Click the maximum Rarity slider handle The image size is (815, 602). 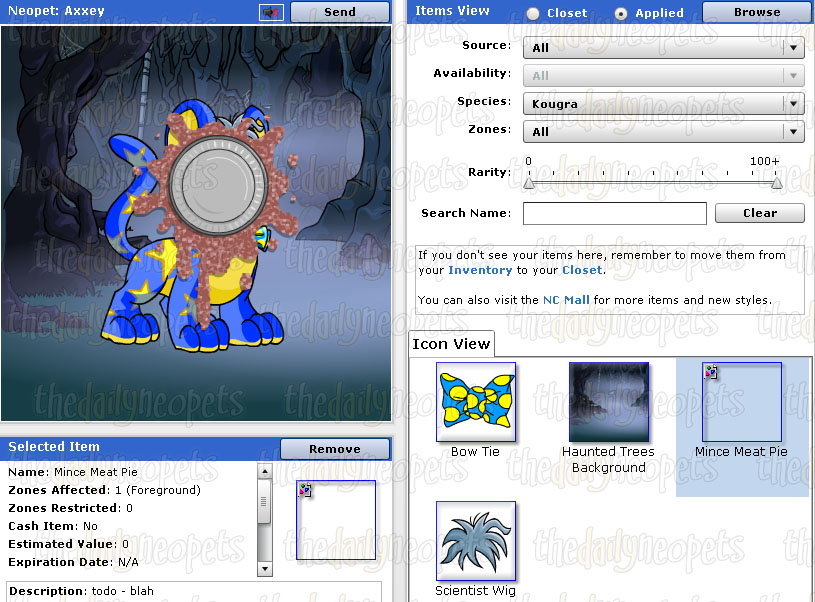(x=777, y=184)
